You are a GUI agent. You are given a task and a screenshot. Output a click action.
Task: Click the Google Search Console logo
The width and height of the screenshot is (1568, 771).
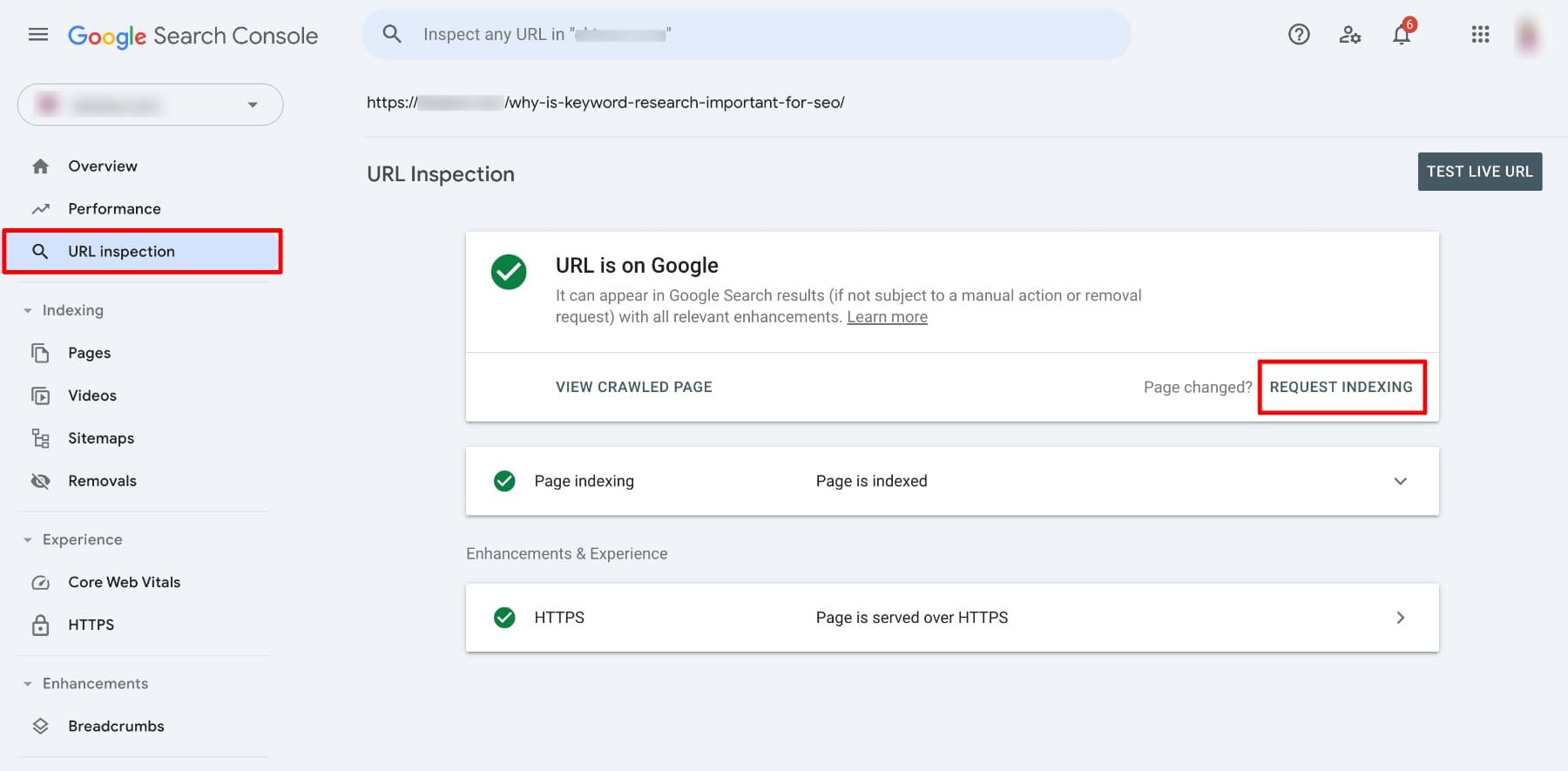click(193, 36)
